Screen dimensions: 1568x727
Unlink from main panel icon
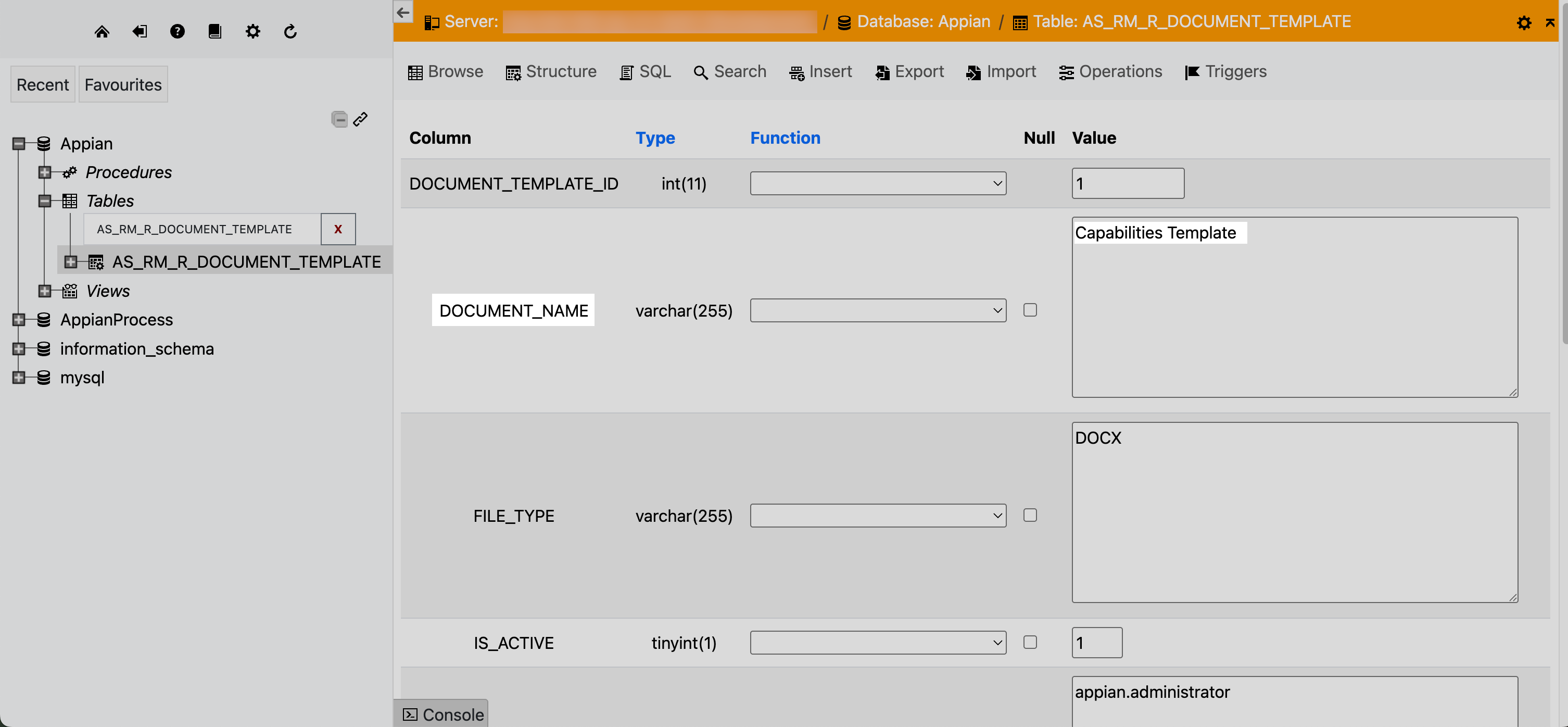[x=360, y=119]
